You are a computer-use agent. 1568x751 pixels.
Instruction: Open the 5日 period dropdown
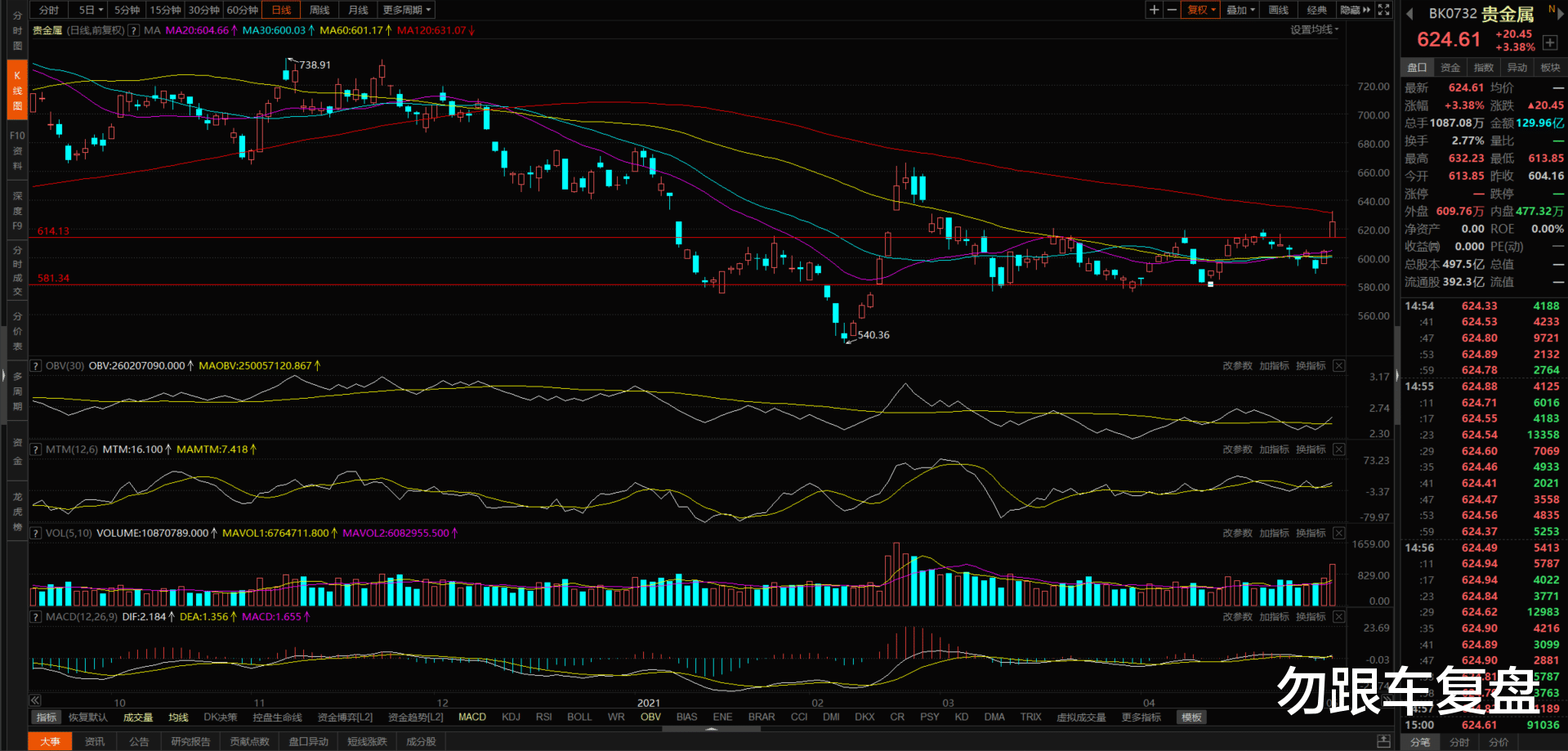(x=90, y=10)
